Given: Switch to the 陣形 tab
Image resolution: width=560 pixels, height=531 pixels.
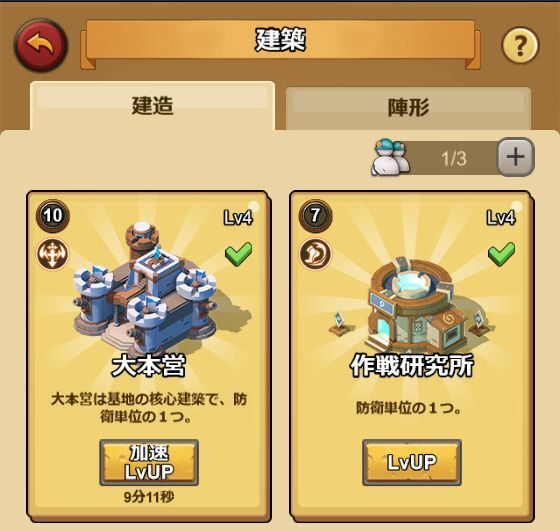Looking at the screenshot, I should coord(408,107).
